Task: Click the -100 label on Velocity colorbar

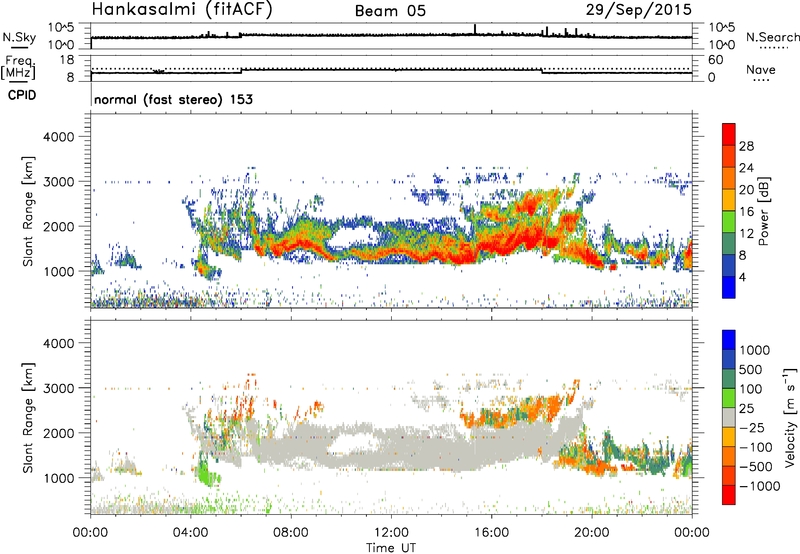Action: (x=756, y=447)
